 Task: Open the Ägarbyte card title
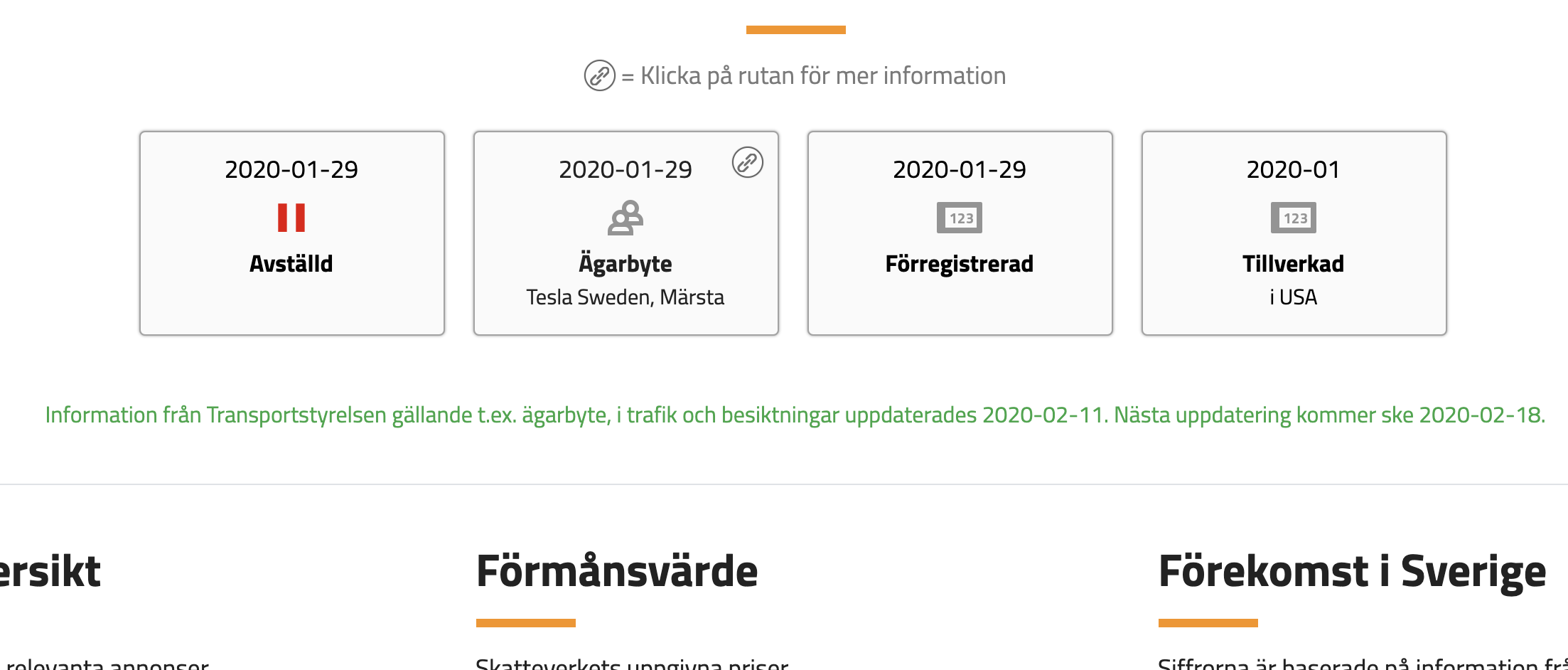pyautogui.click(x=625, y=264)
